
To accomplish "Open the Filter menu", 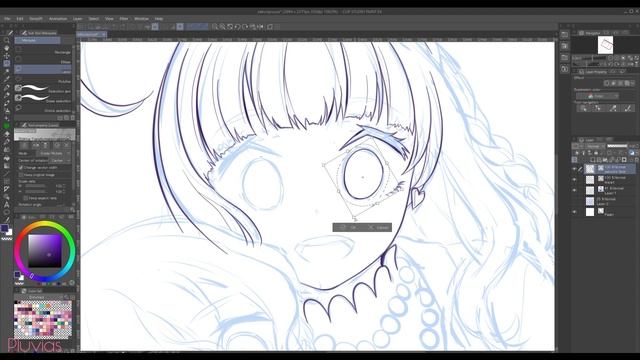I will [124, 19].
